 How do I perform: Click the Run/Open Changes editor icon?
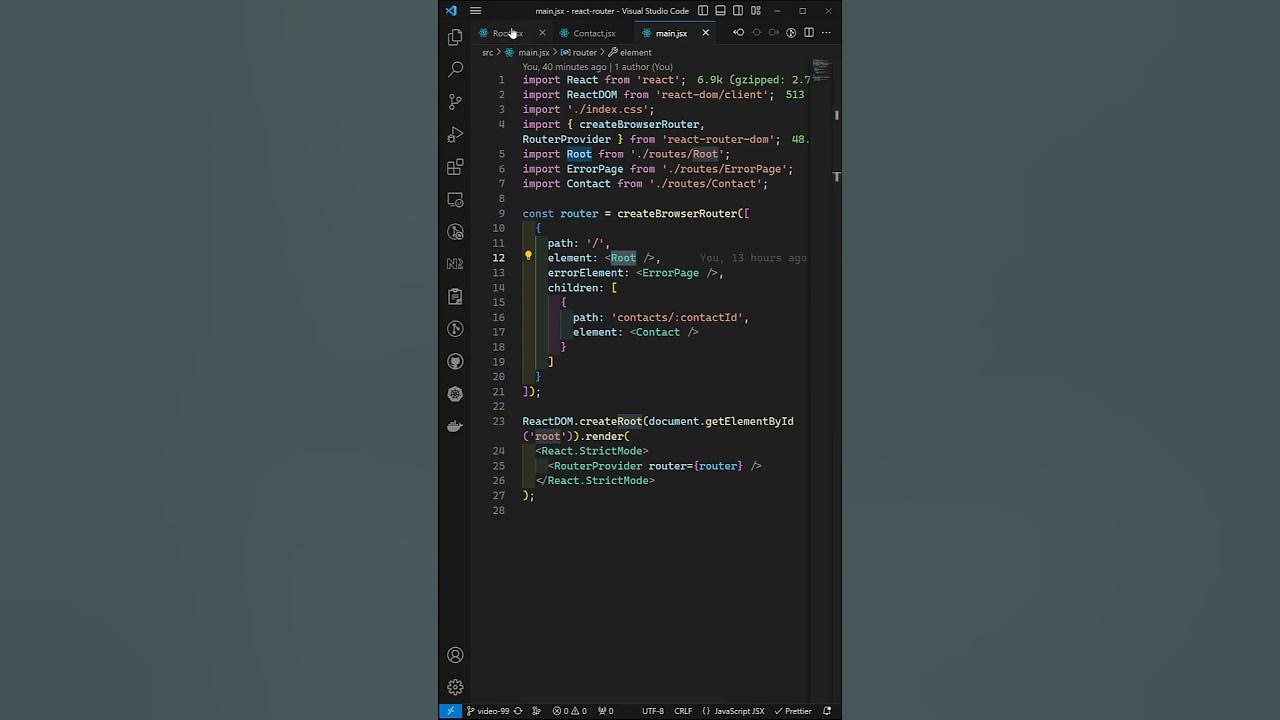point(791,33)
